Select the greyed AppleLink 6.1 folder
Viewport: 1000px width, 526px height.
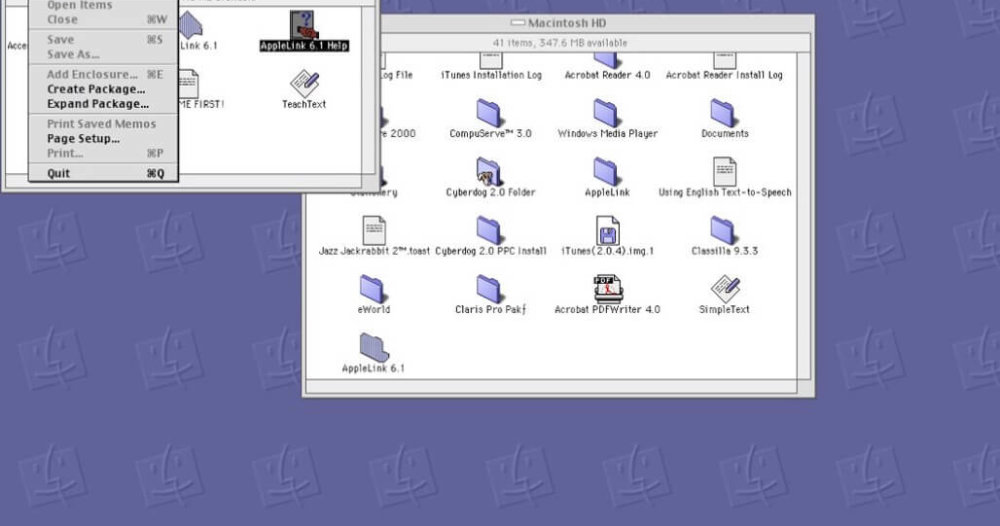[x=373, y=348]
